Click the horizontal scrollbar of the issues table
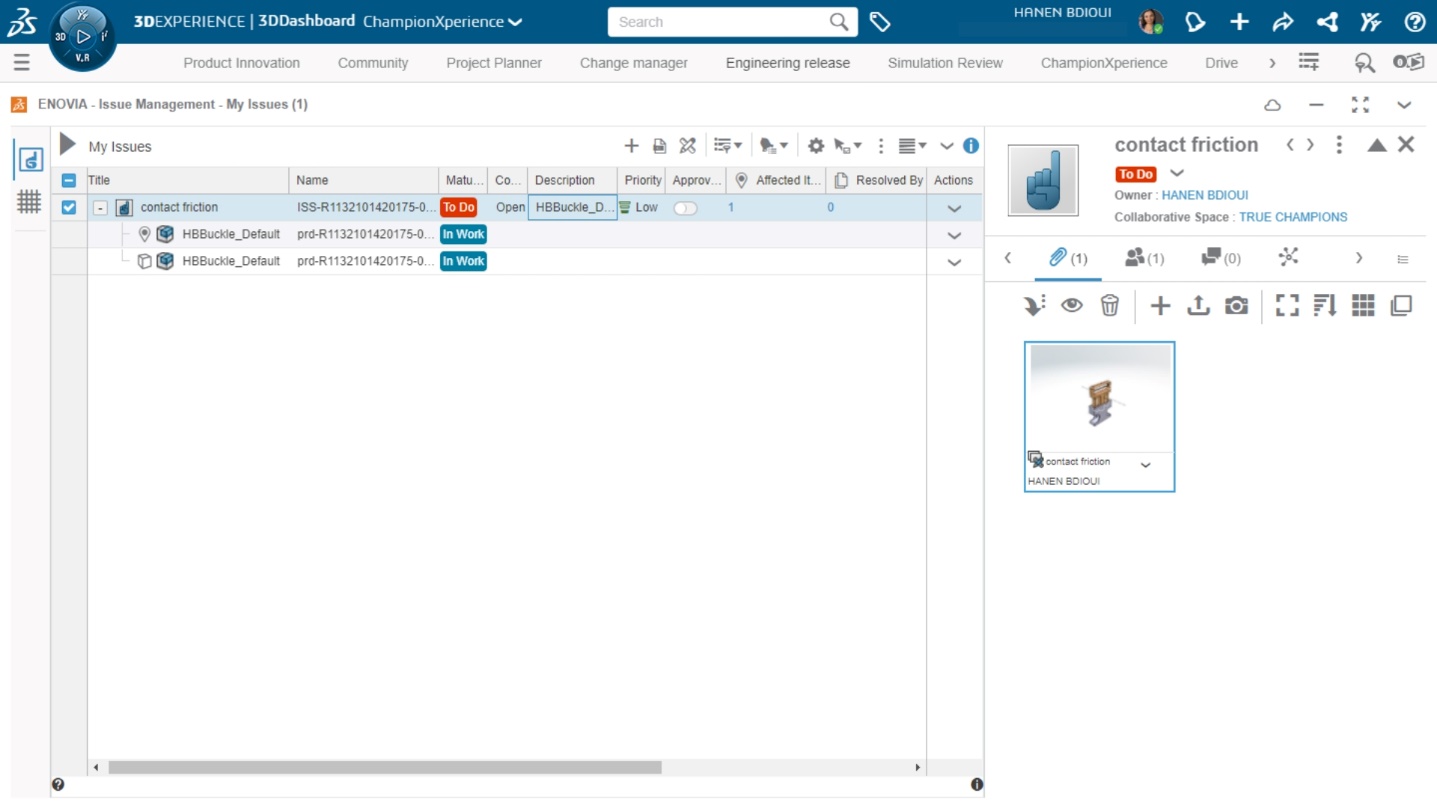The height and width of the screenshot is (808, 1437). (x=385, y=767)
